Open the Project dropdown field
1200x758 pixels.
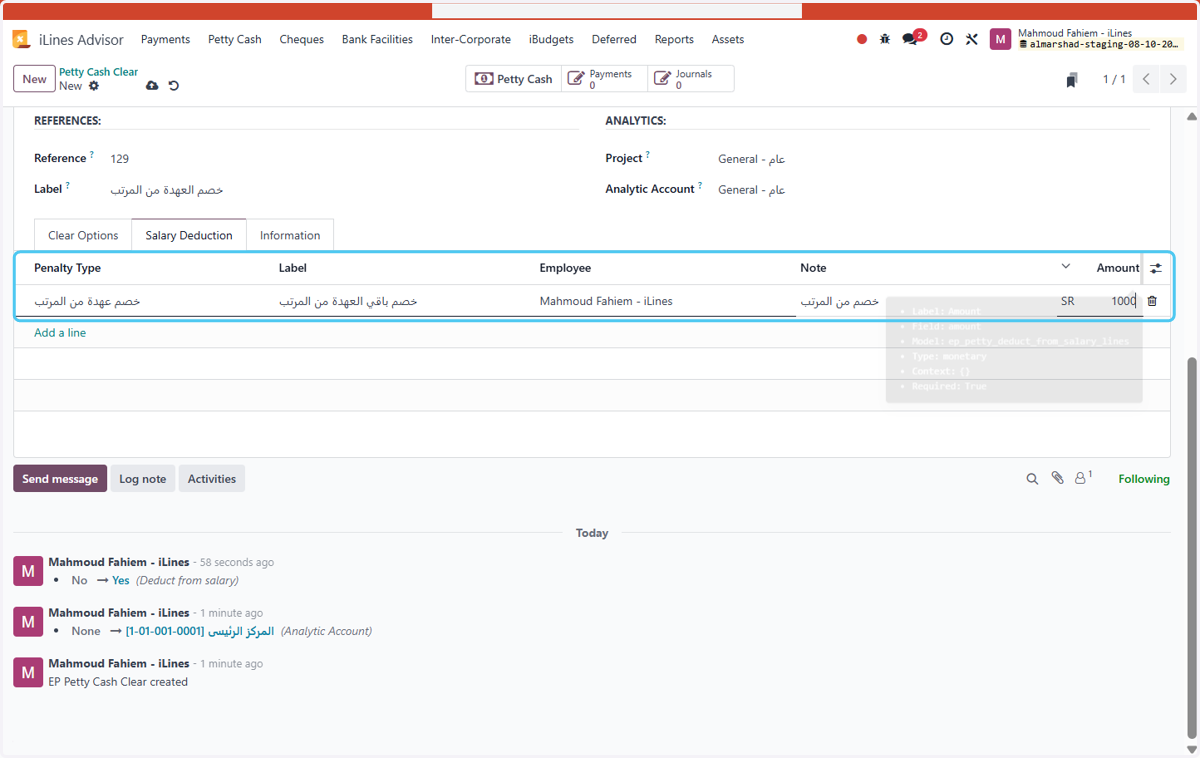coord(933,159)
